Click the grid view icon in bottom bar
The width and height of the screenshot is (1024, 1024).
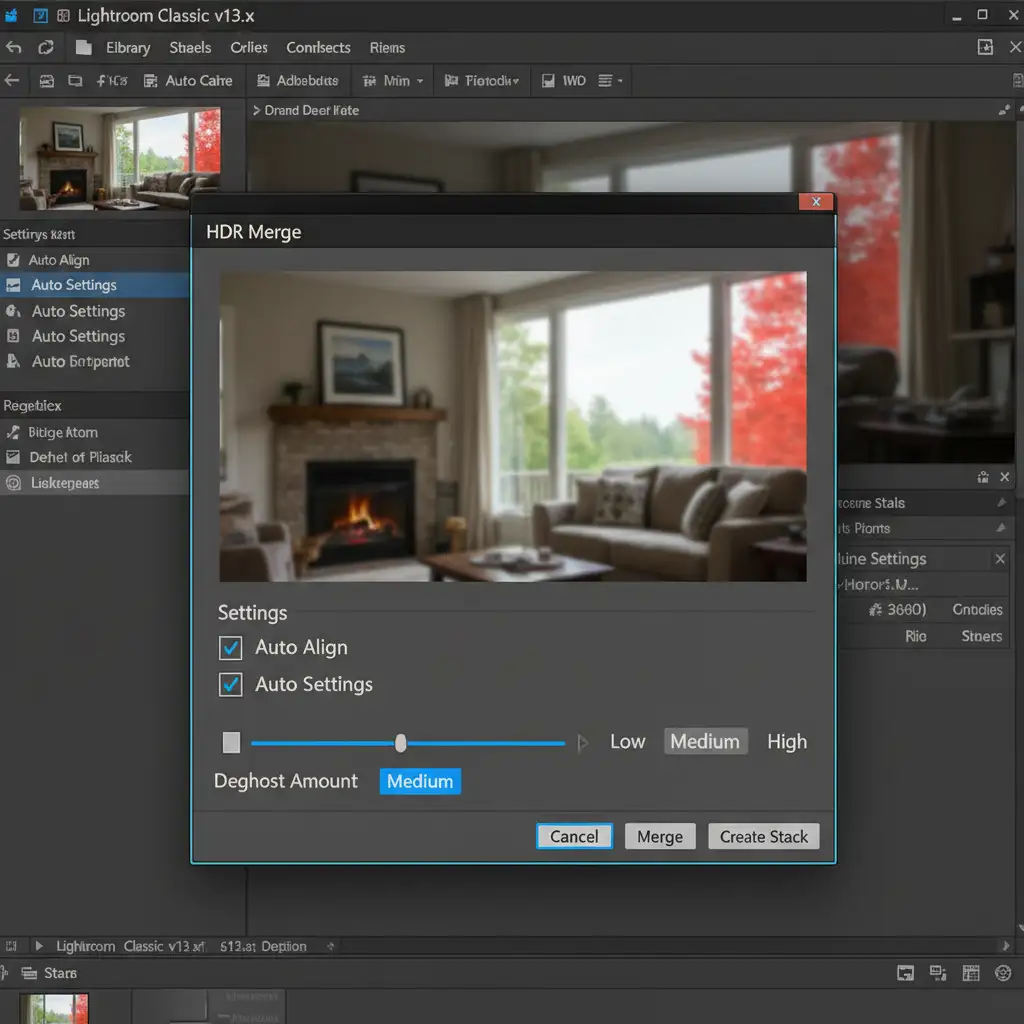[969, 972]
